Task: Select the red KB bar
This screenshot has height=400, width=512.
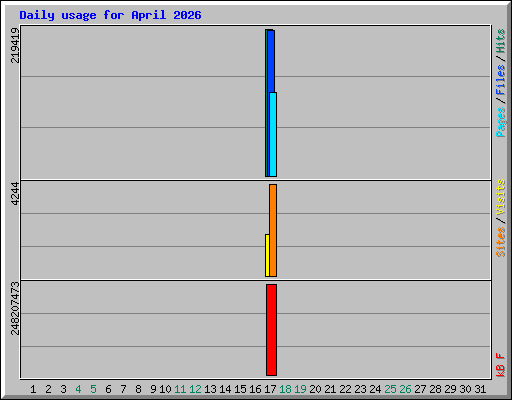Action: pyautogui.click(x=271, y=330)
